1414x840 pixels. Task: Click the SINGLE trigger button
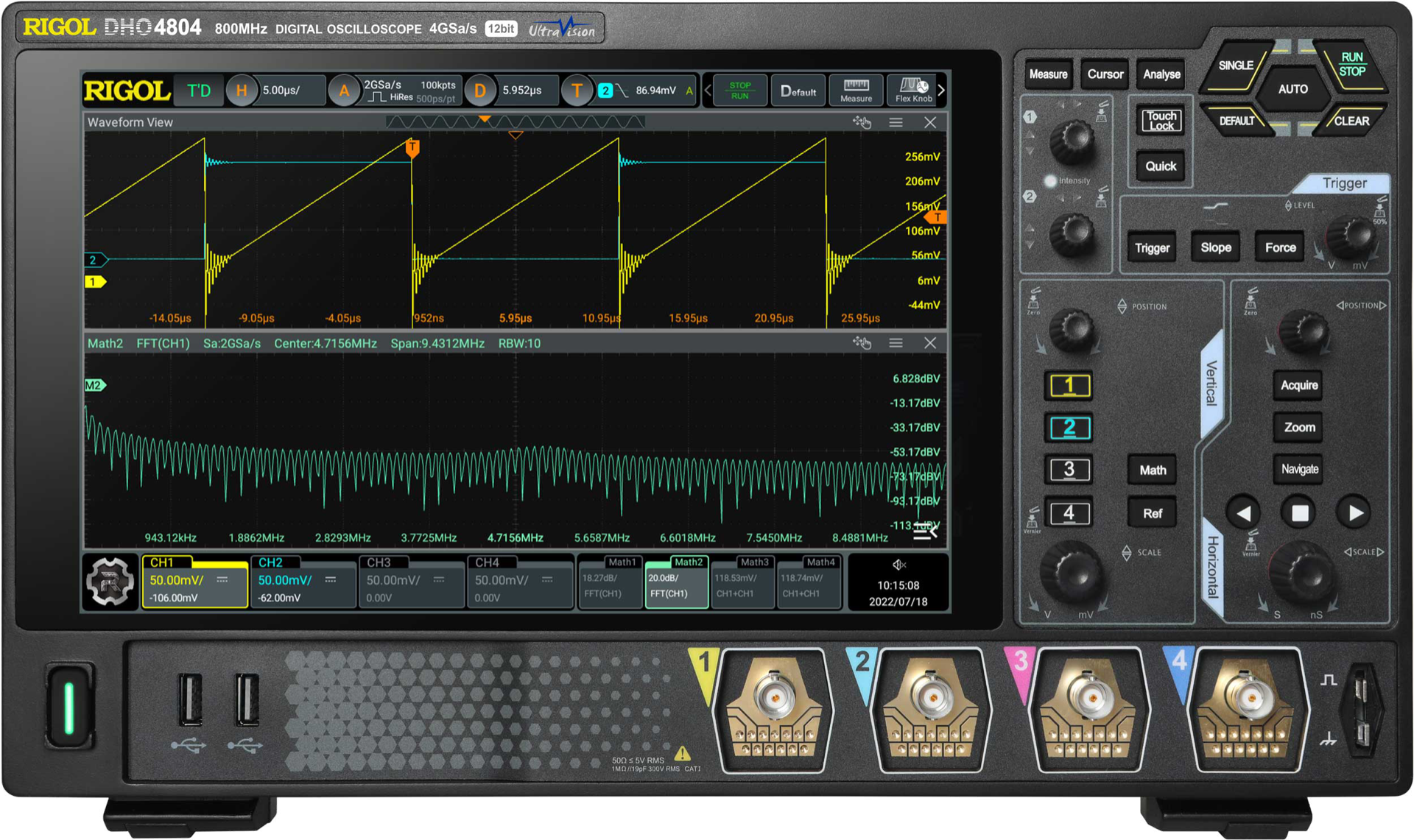(x=1237, y=66)
